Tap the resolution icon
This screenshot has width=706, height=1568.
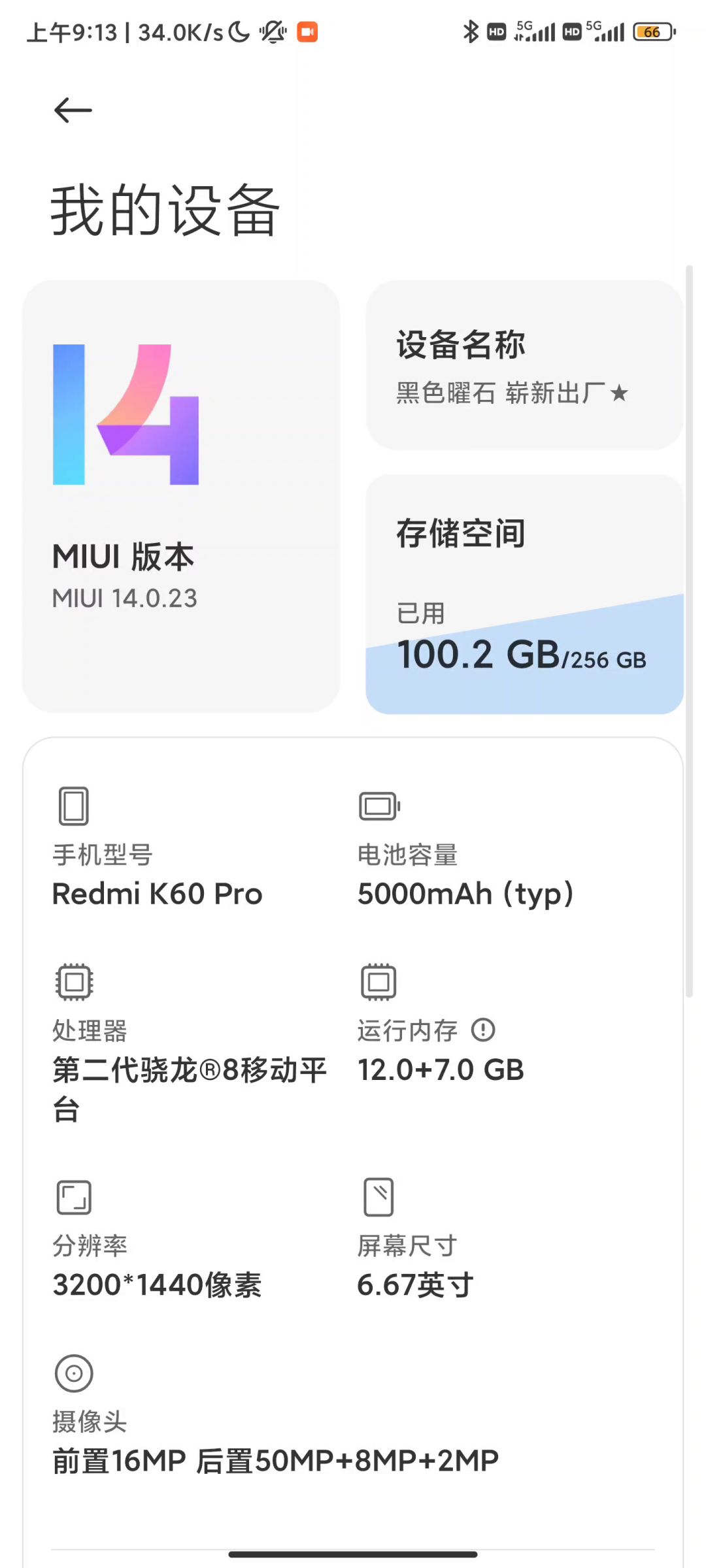click(74, 1197)
